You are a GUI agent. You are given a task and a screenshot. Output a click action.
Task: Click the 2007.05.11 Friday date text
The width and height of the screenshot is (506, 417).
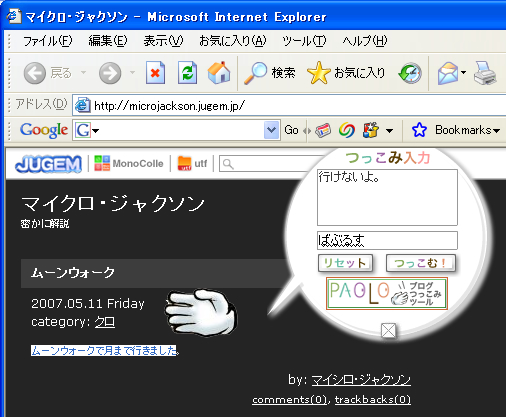88,304
